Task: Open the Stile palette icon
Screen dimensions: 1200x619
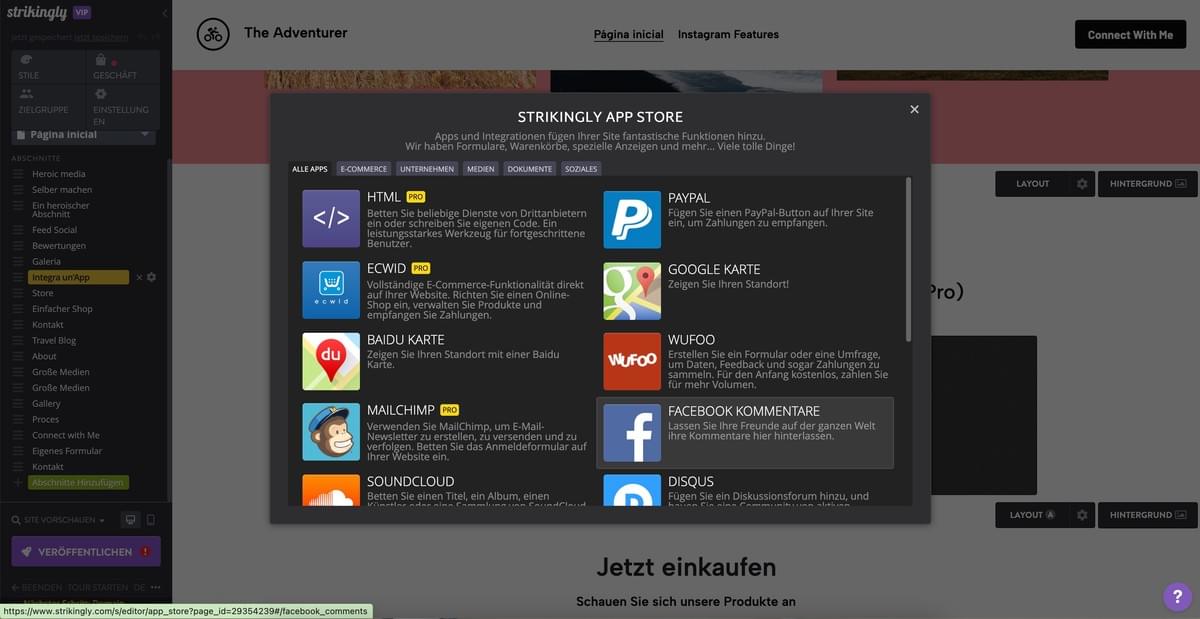Action: pyautogui.click(x=27, y=61)
